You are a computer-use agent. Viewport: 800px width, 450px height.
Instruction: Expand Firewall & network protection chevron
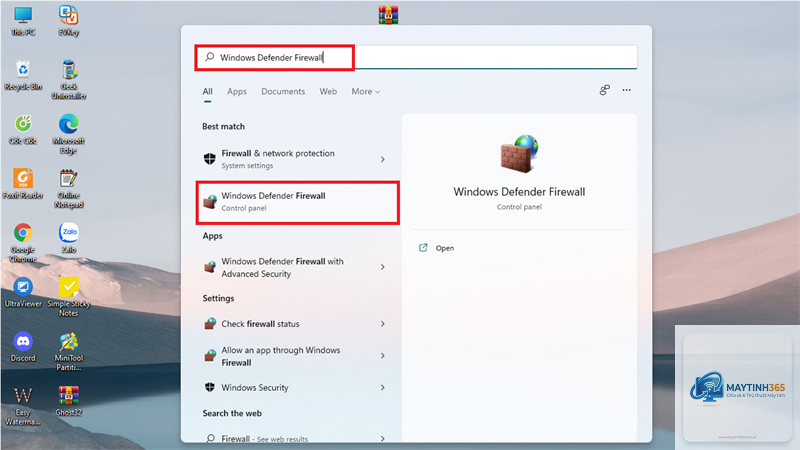click(x=383, y=160)
